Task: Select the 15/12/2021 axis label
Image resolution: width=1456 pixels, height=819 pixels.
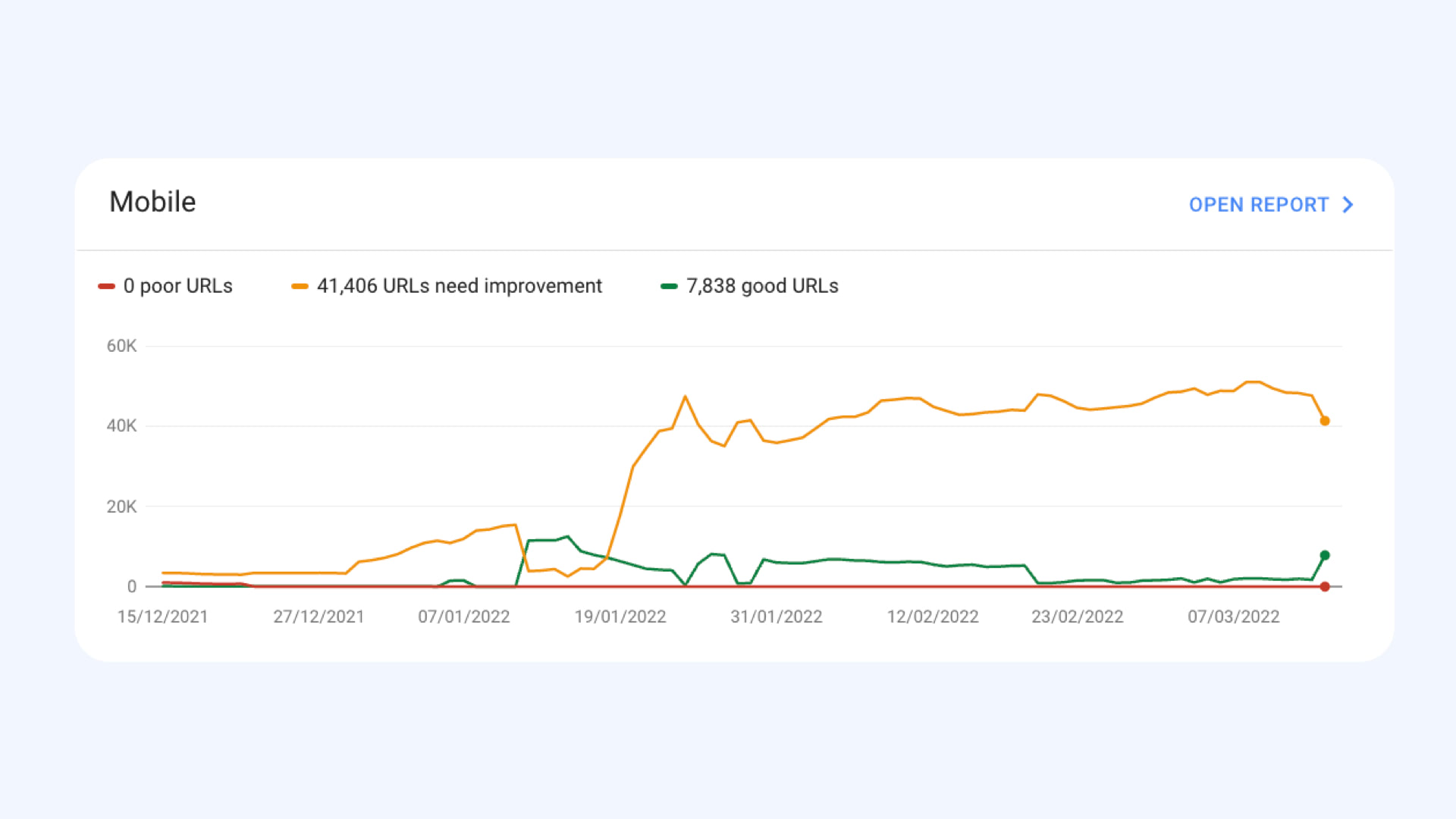Action: pyautogui.click(x=162, y=617)
